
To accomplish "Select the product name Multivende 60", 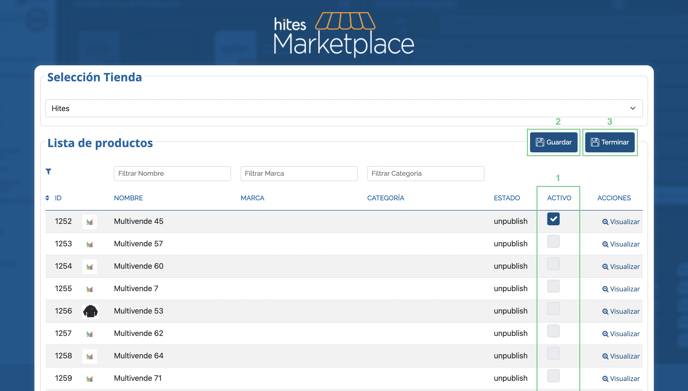I will coord(139,266).
